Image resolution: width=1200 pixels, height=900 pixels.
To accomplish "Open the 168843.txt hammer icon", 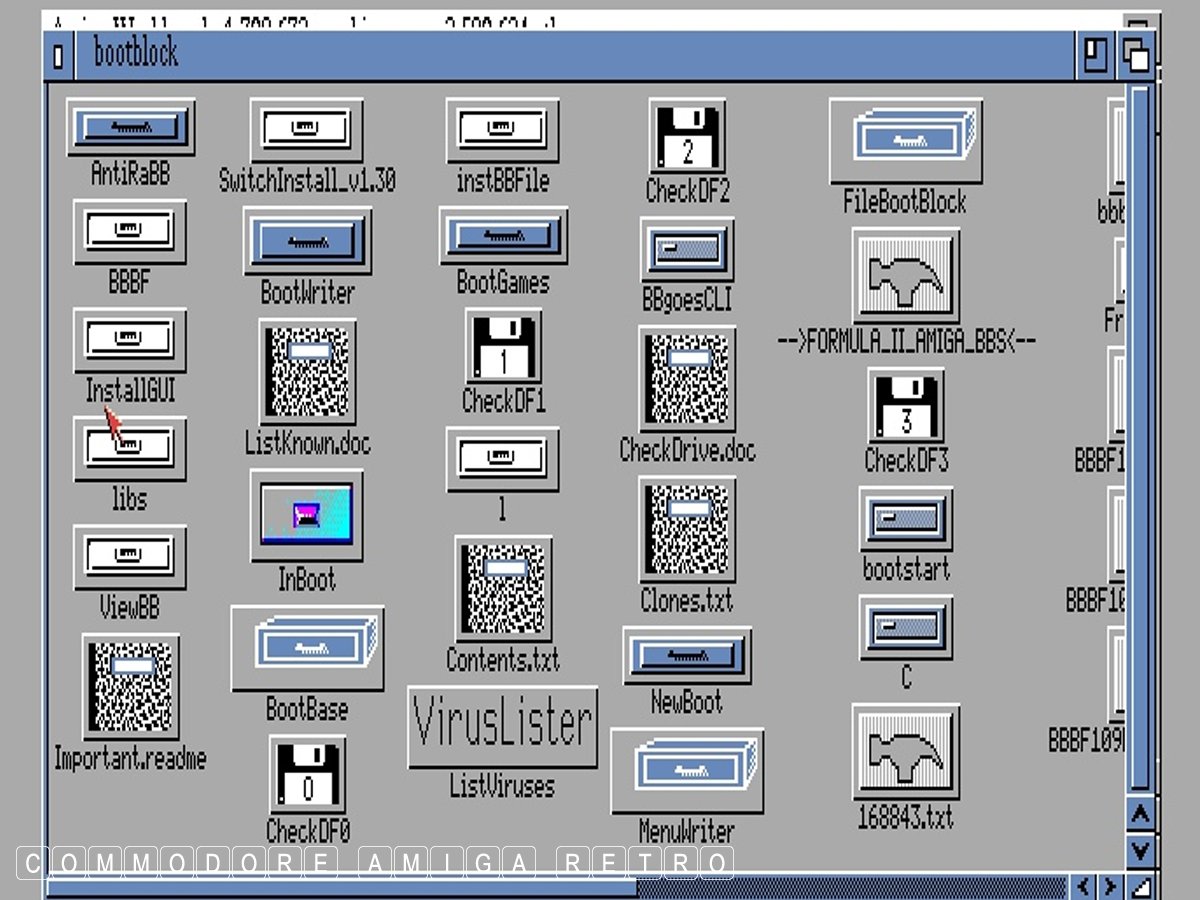I will pyautogui.click(x=905, y=752).
